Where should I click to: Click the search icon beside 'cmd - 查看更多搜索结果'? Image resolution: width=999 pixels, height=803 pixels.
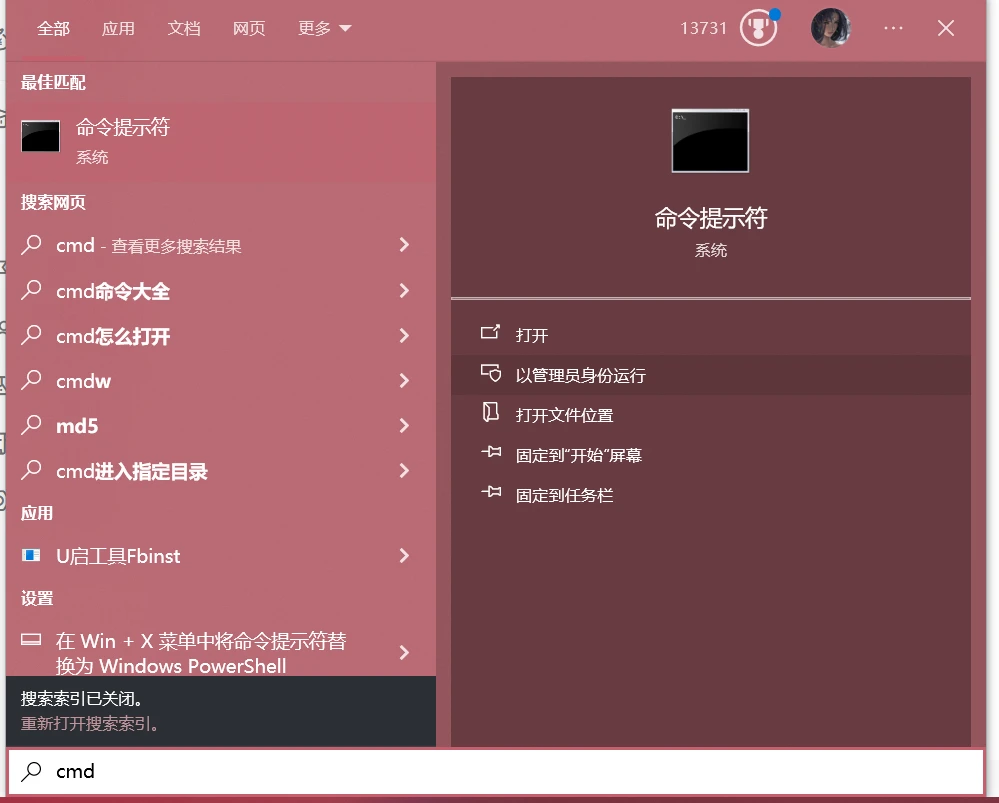pos(31,245)
